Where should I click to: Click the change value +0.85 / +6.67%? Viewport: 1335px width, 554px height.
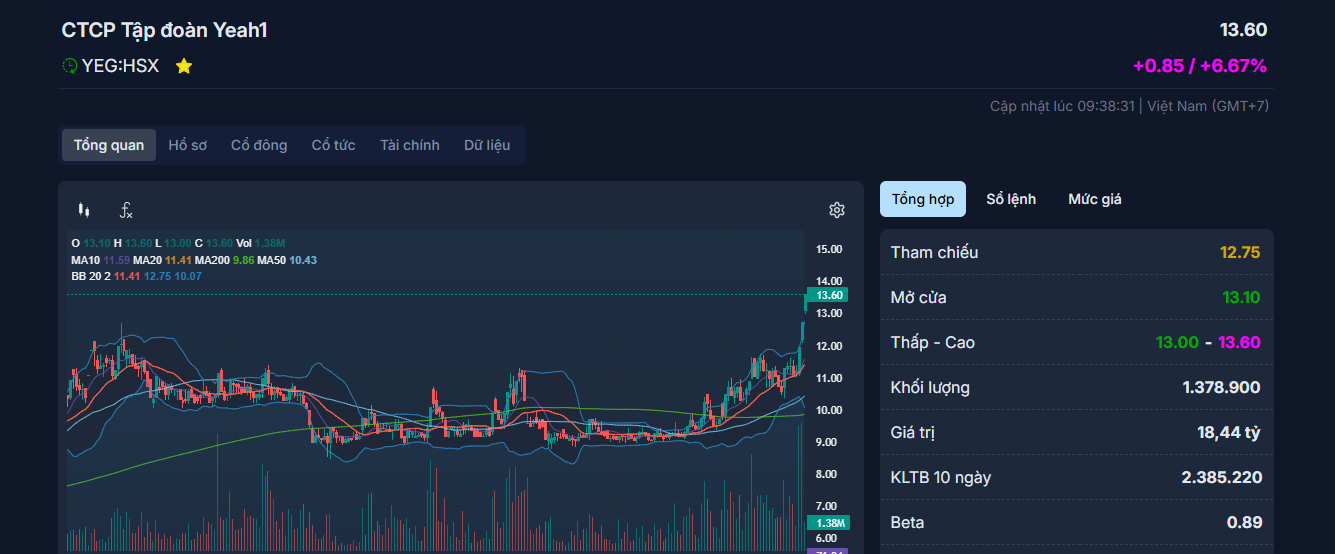[x=1200, y=66]
